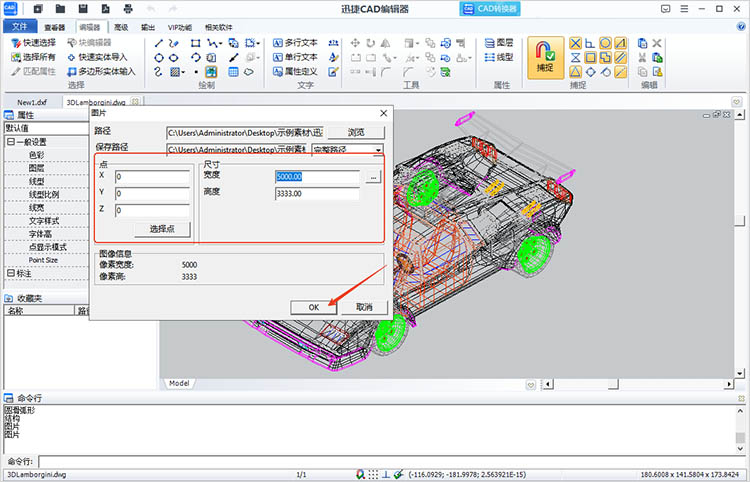Click the 选择点 pick point button

[x=162, y=229]
